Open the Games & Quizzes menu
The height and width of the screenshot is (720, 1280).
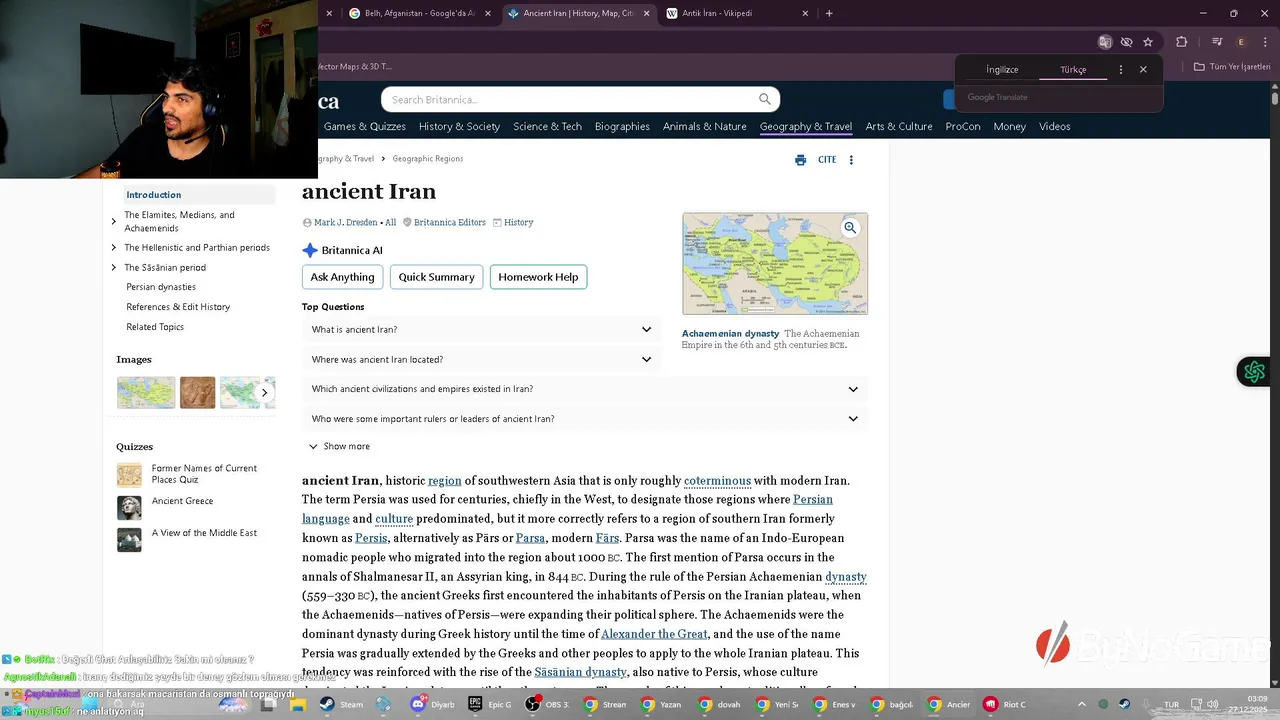[364, 126]
